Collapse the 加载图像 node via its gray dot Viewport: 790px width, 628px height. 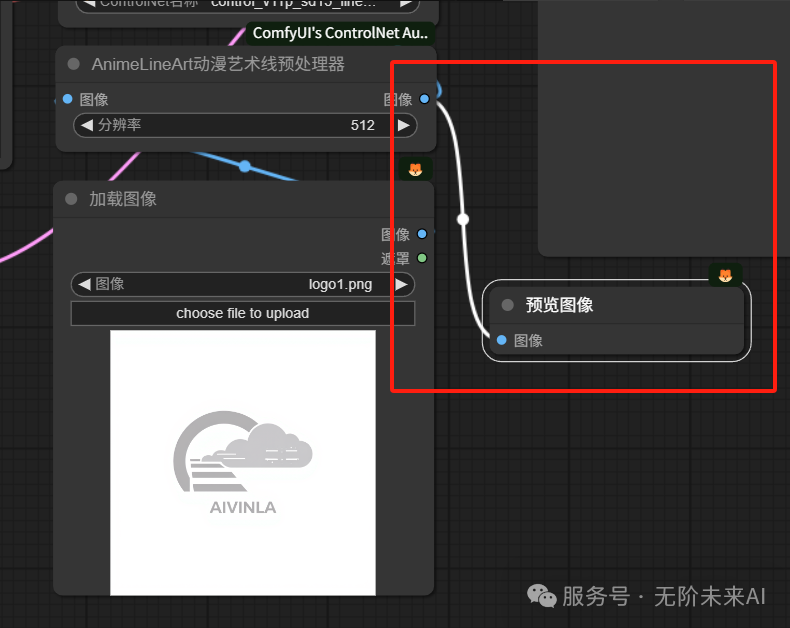coord(71,199)
